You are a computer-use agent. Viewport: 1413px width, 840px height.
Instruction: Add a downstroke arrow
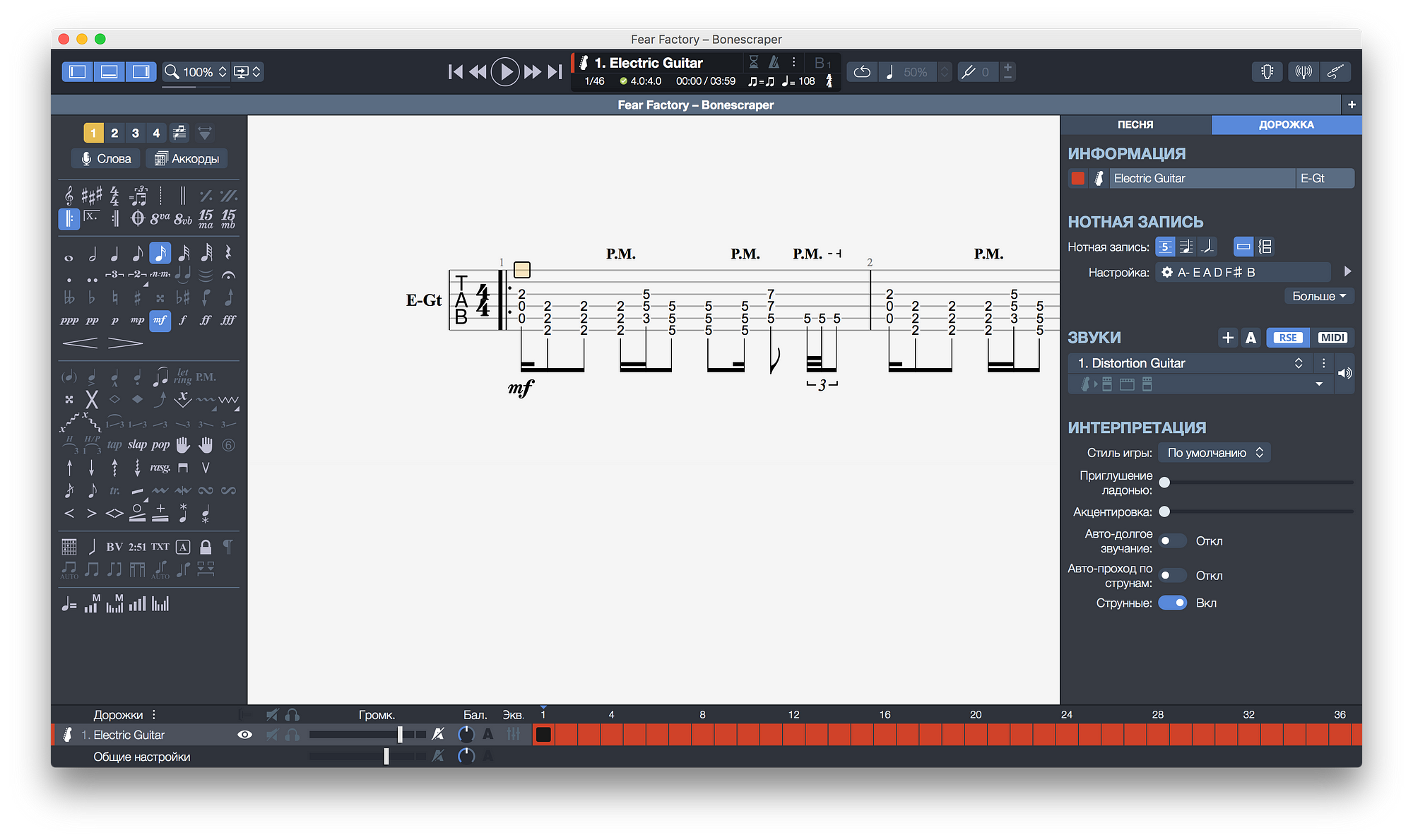coord(92,468)
